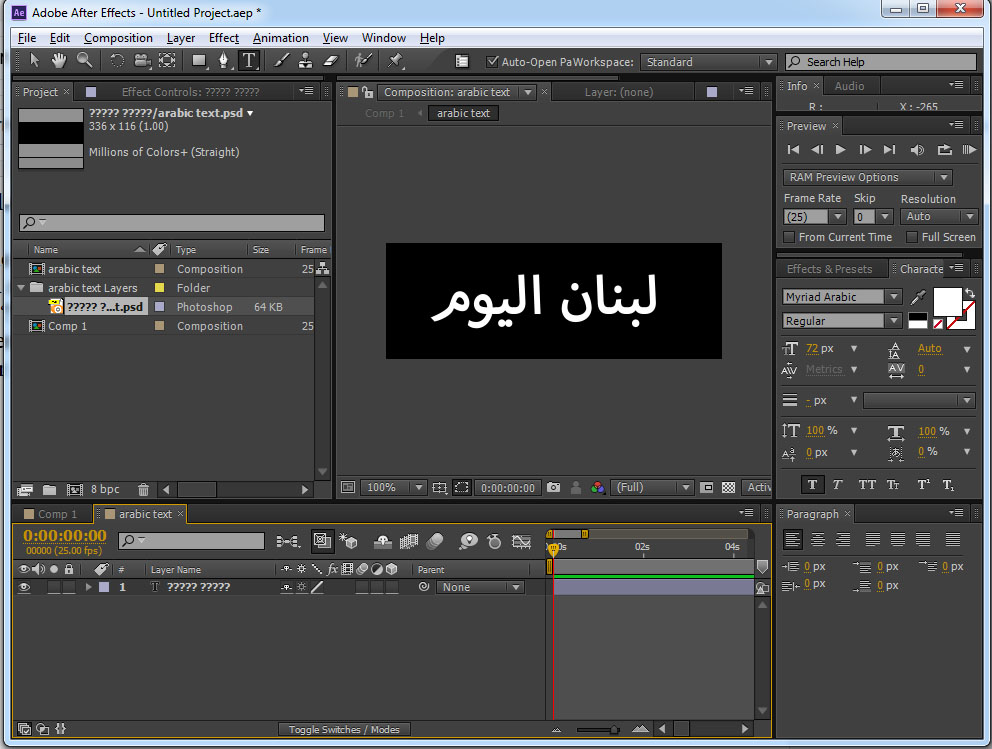Open the Composition menu
This screenshot has width=992, height=749.
[x=118, y=38]
